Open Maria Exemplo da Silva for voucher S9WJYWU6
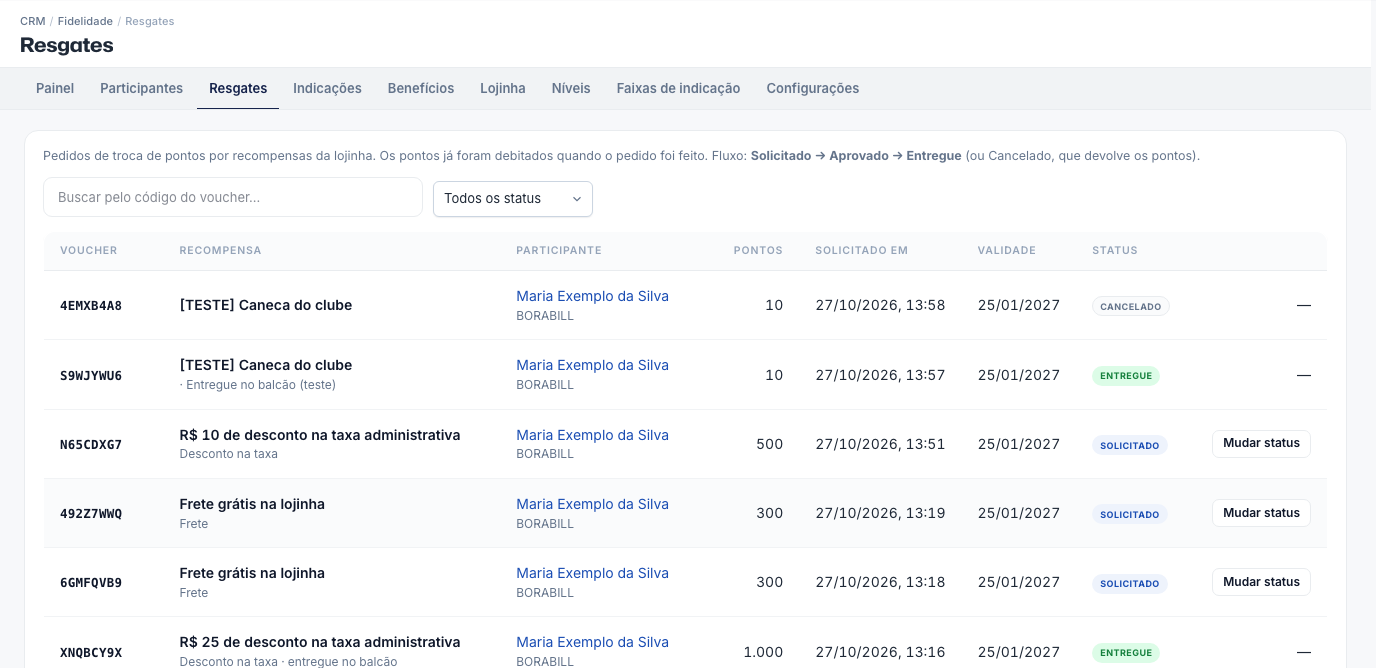 [x=592, y=365]
